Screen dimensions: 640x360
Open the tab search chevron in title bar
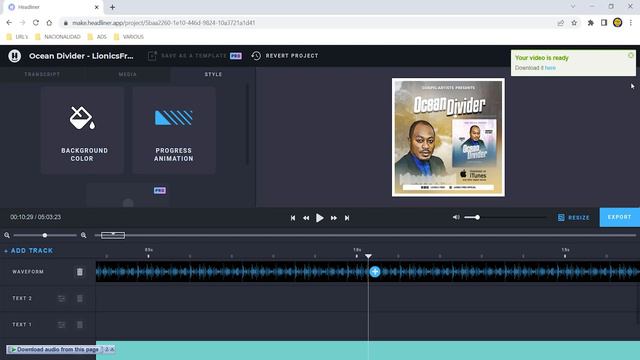coord(573,7)
